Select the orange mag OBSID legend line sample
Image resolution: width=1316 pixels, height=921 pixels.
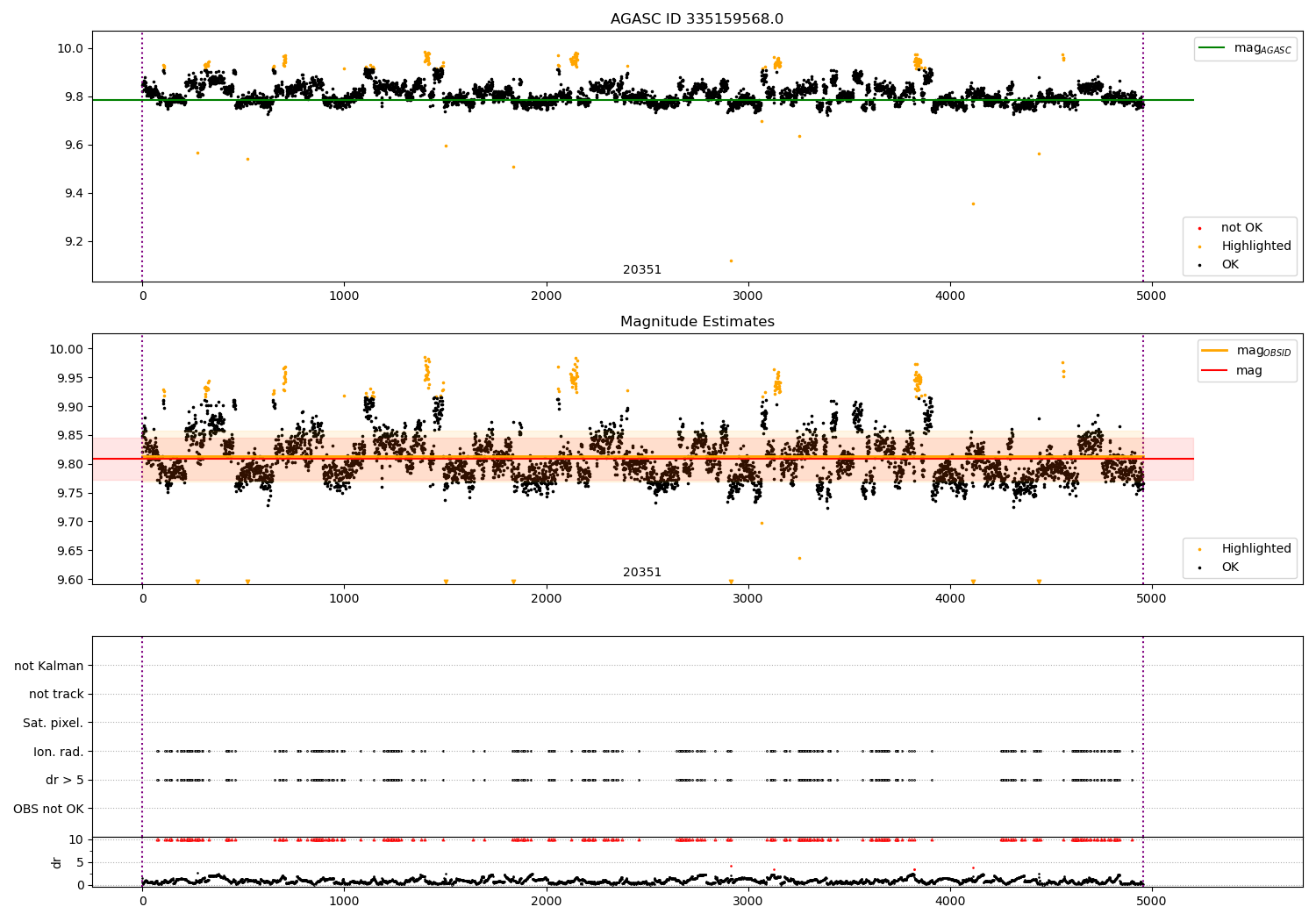(1215, 350)
